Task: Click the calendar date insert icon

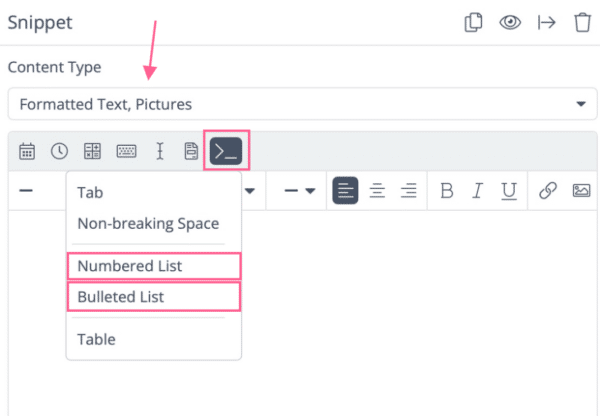Action: (x=27, y=151)
